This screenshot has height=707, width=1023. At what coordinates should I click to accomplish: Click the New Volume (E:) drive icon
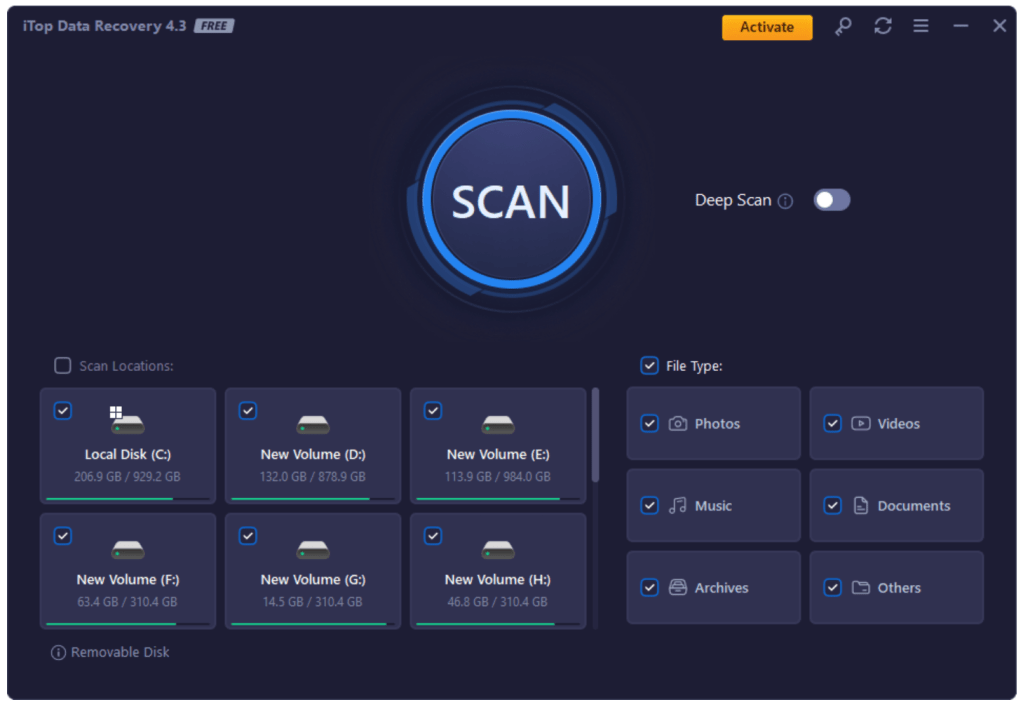(497, 424)
